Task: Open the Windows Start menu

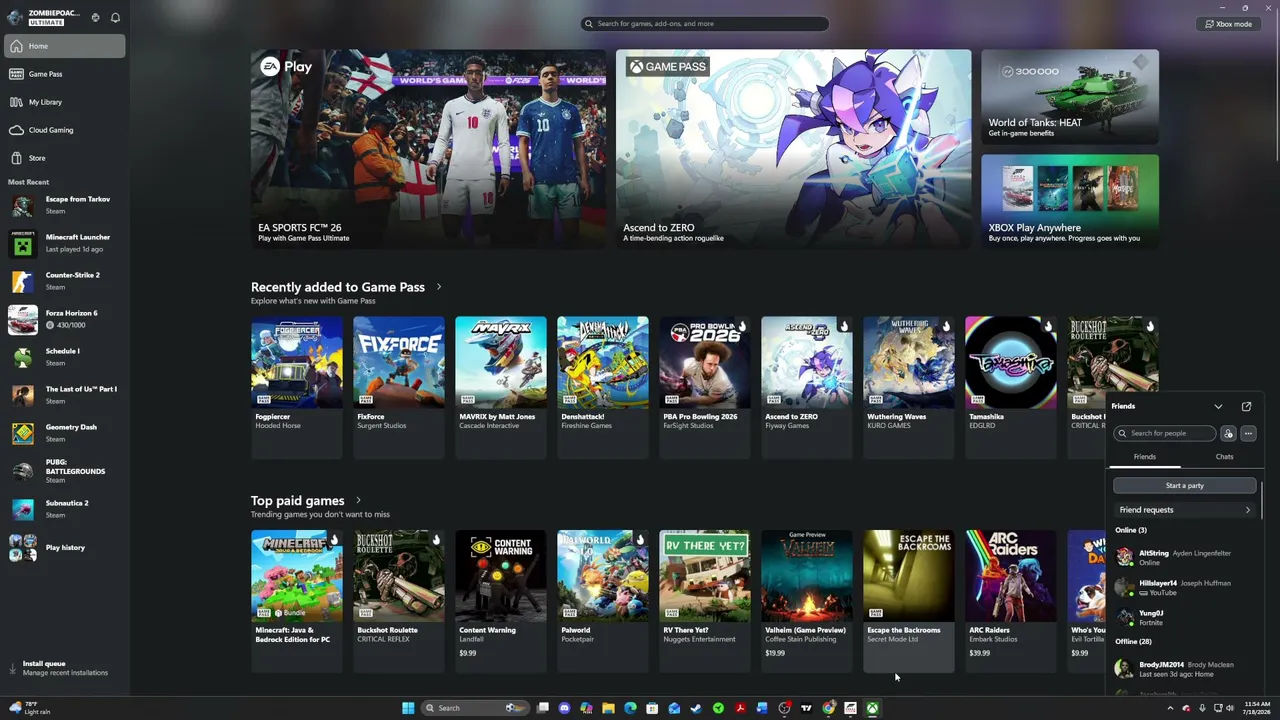Action: pos(408,708)
